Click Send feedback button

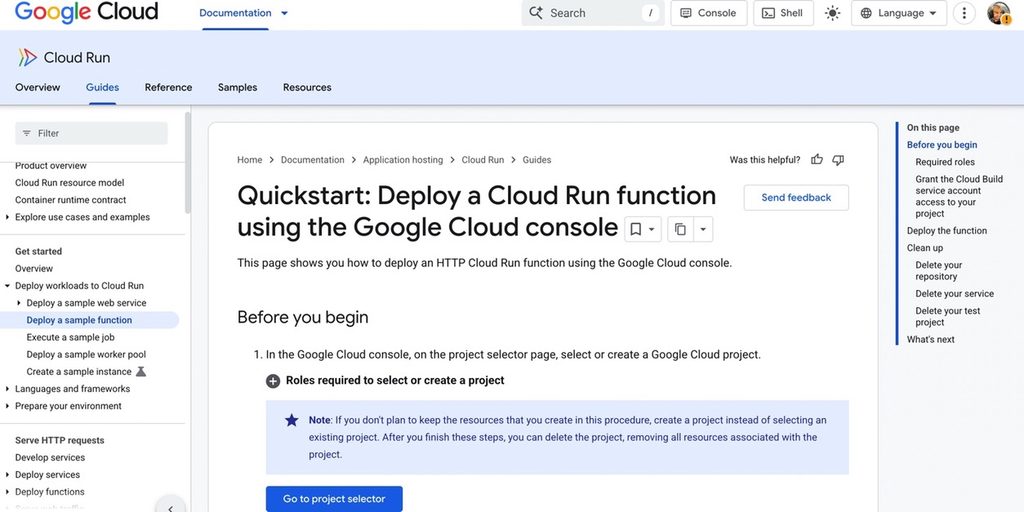click(796, 197)
